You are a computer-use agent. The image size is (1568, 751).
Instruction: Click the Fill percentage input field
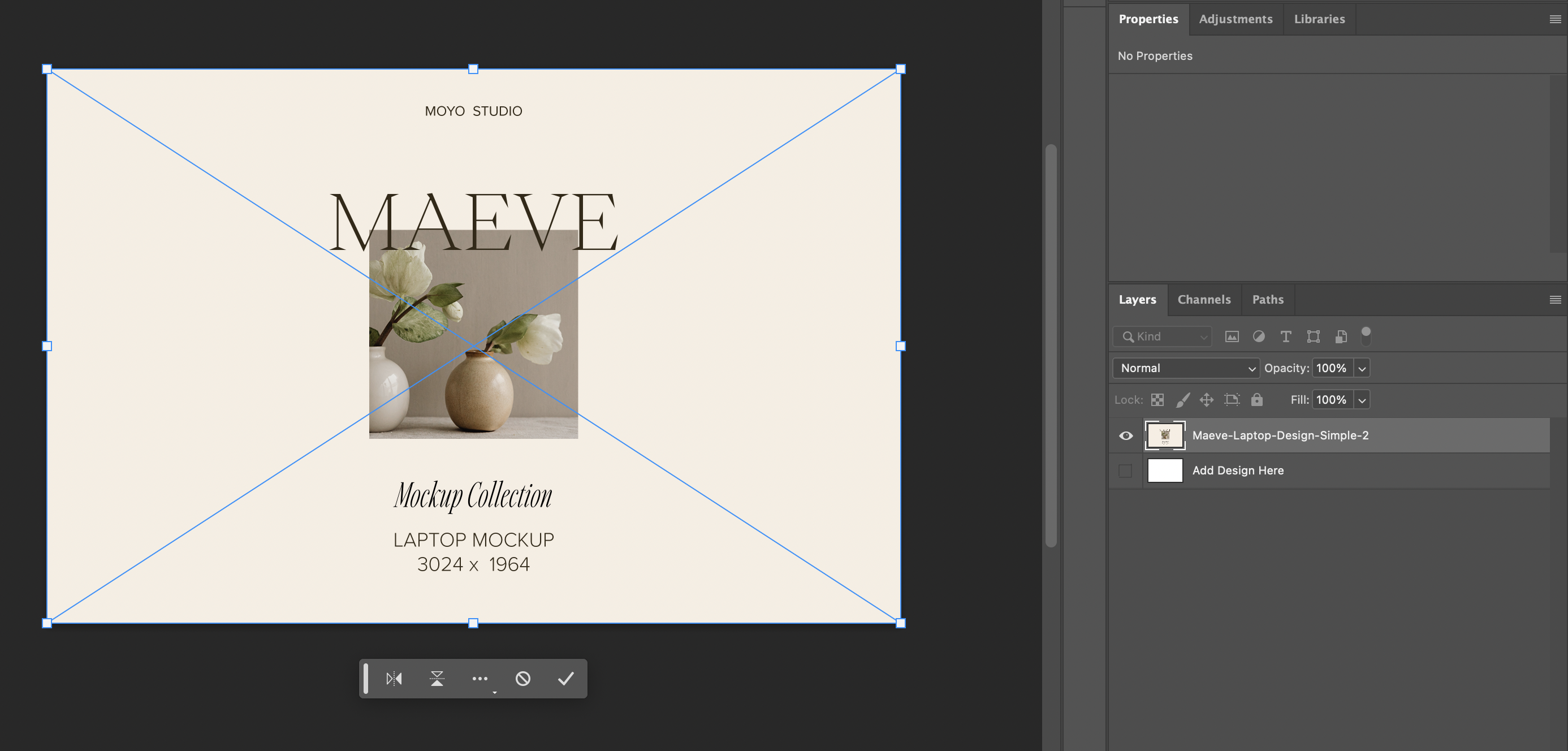point(1332,400)
